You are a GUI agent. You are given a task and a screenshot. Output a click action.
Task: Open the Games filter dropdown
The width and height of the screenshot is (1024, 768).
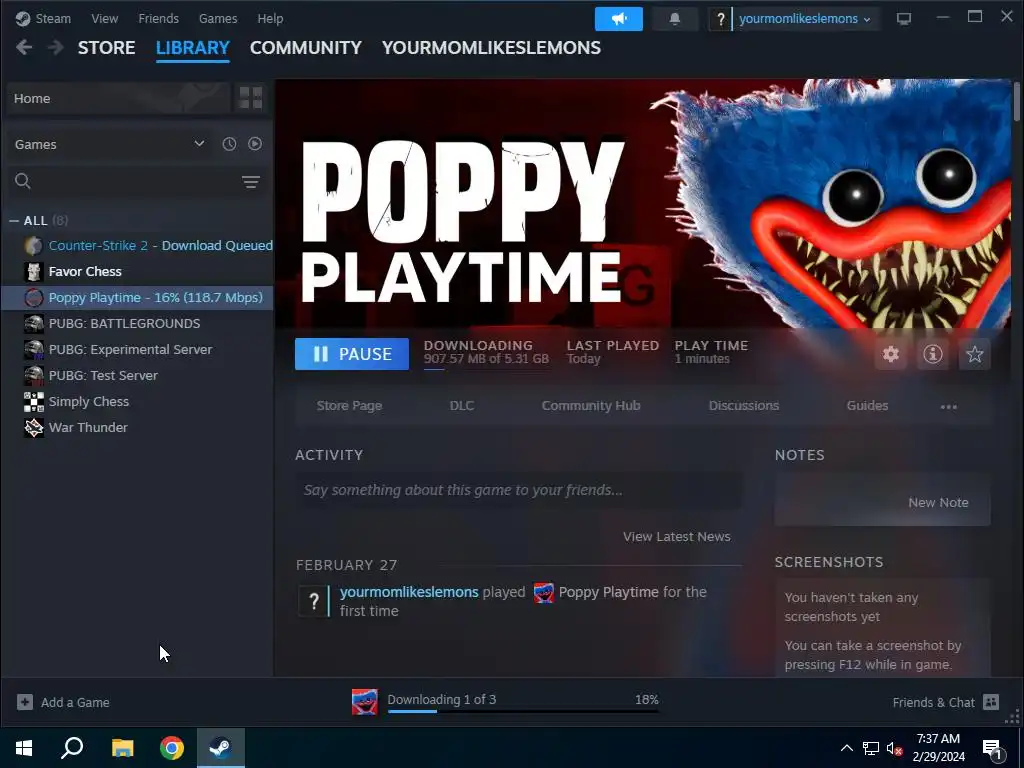pyautogui.click(x=108, y=144)
